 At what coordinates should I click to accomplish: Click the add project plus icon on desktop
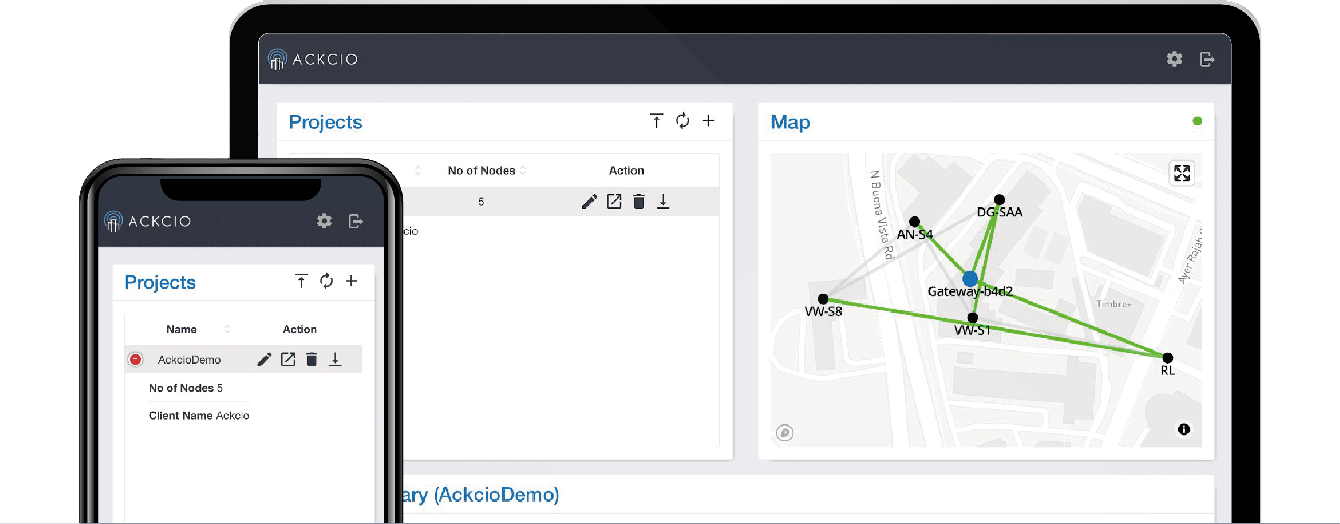pos(708,121)
